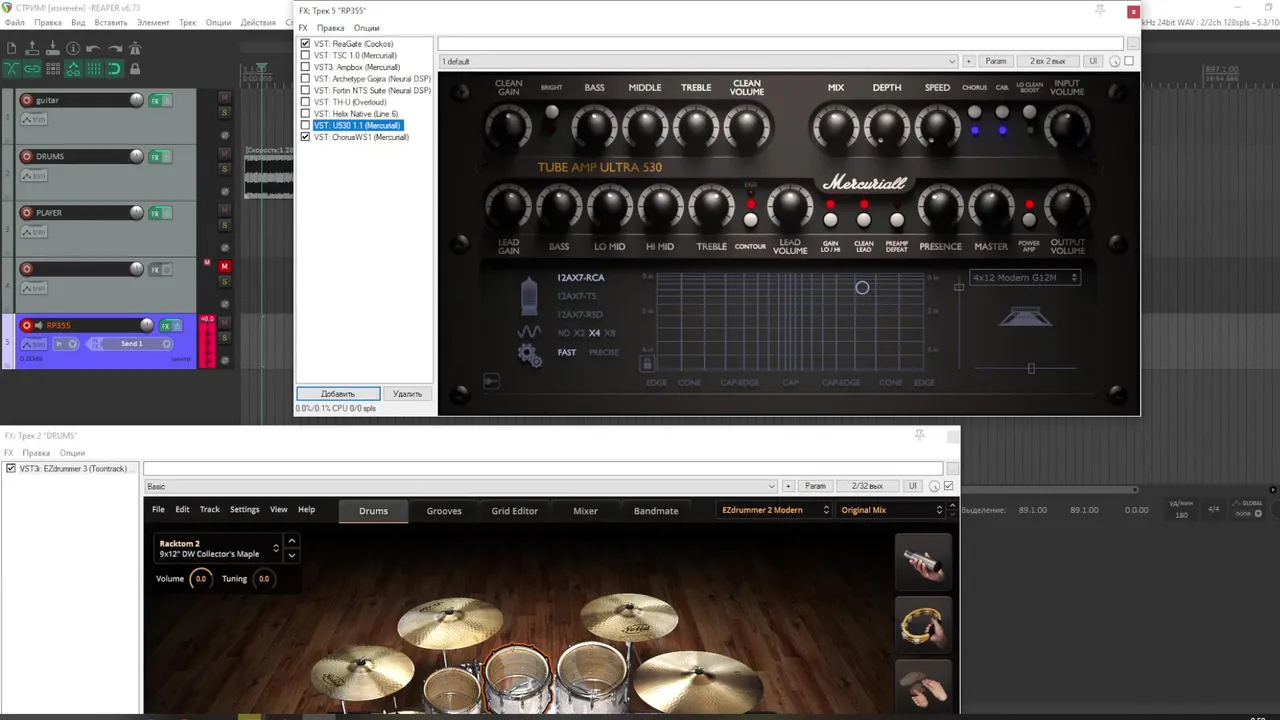Screen dimensions: 1280x720
Task: Uncheck the ReaGate (Cockos) plugin checkbox
Action: point(306,44)
